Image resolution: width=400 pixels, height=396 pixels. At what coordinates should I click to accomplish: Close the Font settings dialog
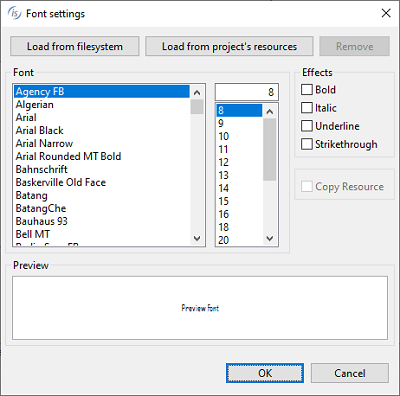point(386,13)
